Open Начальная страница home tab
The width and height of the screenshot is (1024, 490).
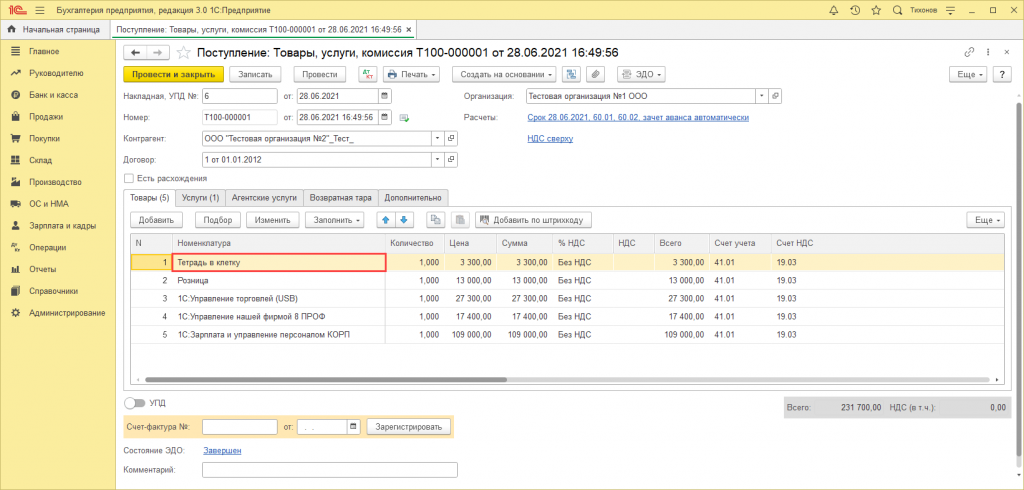55,29
